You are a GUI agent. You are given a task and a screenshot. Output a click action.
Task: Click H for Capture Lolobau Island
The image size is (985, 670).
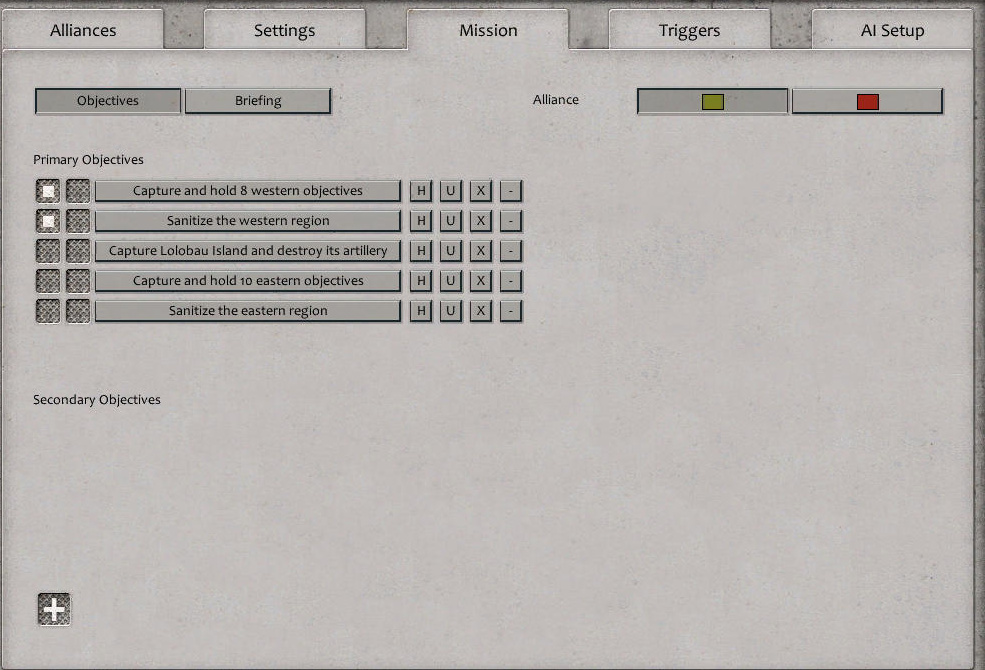pyautogui.click(x=421, y=251)
